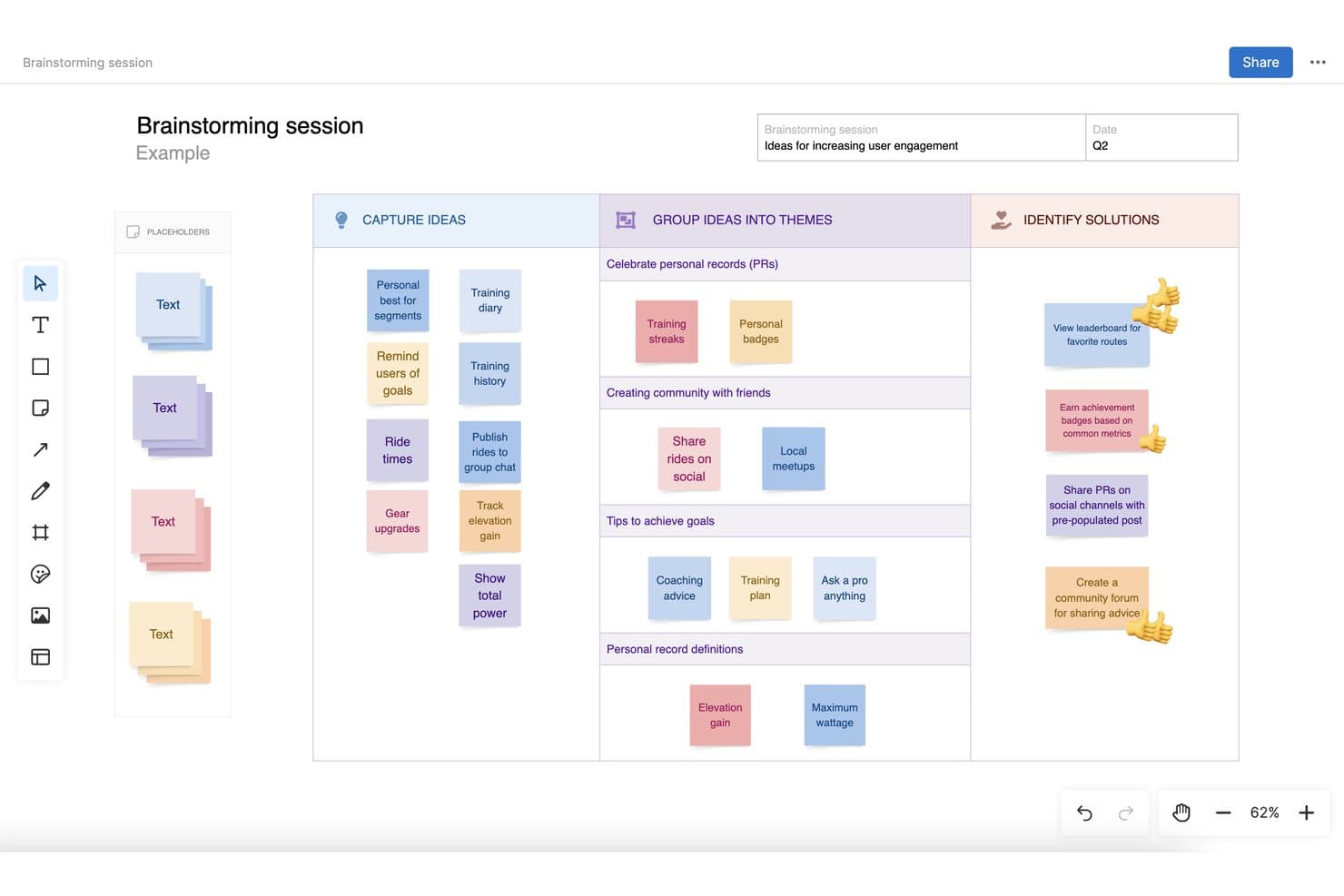Activate the hand pan tool
1344x896 pixels.
1181,812
